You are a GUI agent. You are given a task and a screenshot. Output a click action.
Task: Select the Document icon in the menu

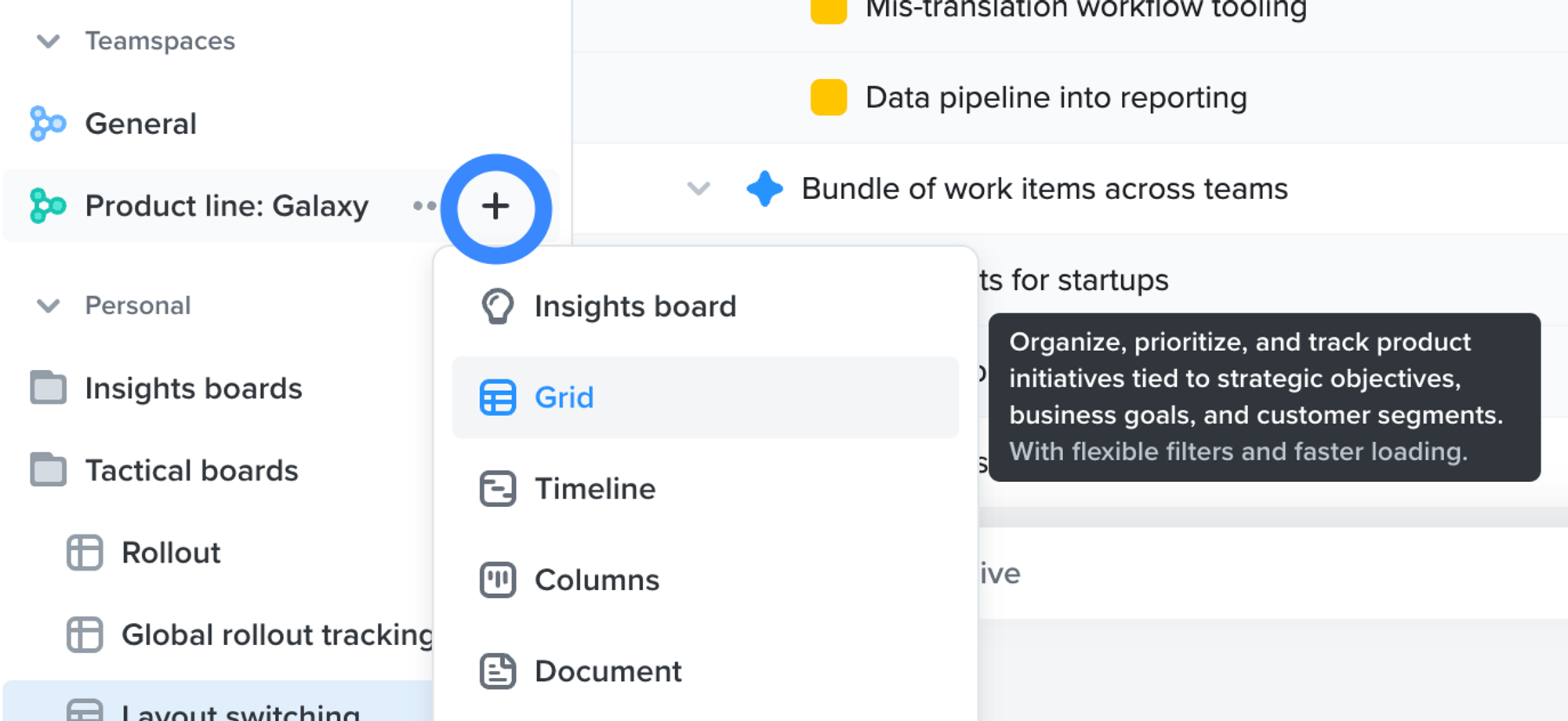click(496, 671)
